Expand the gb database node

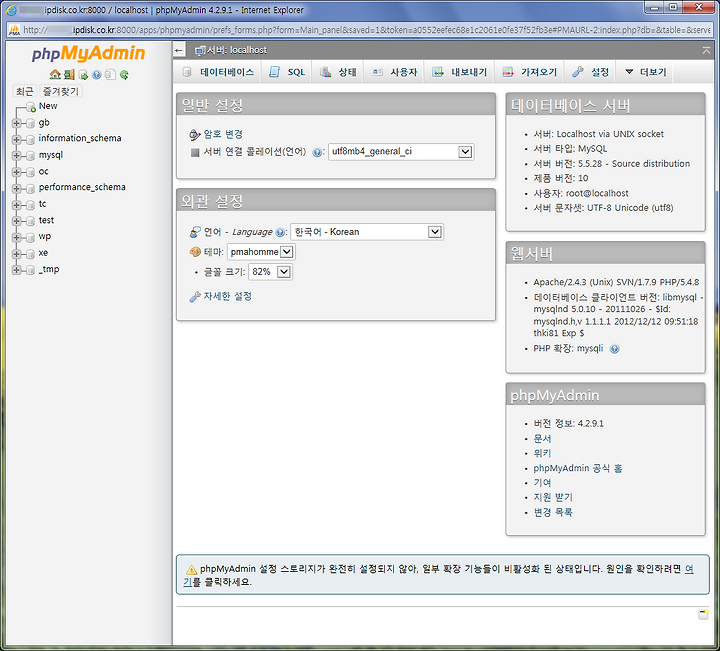[x=17, y=123]
